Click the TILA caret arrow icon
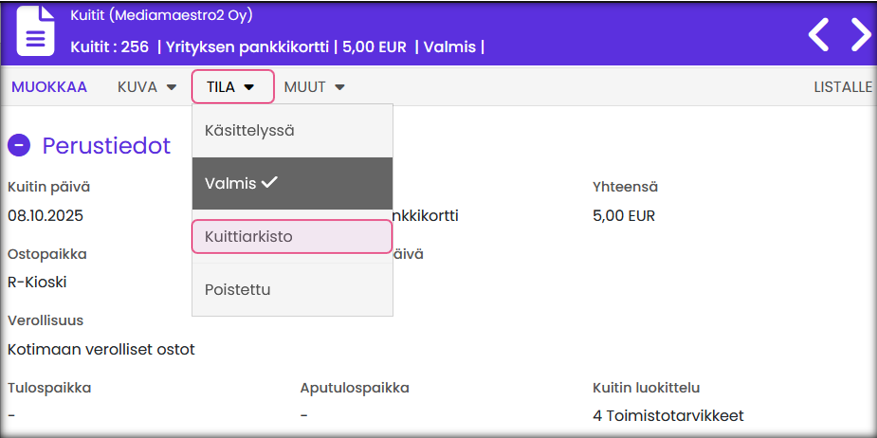The width and height of the screenshot is (877, 438). [x=249, y=88]
